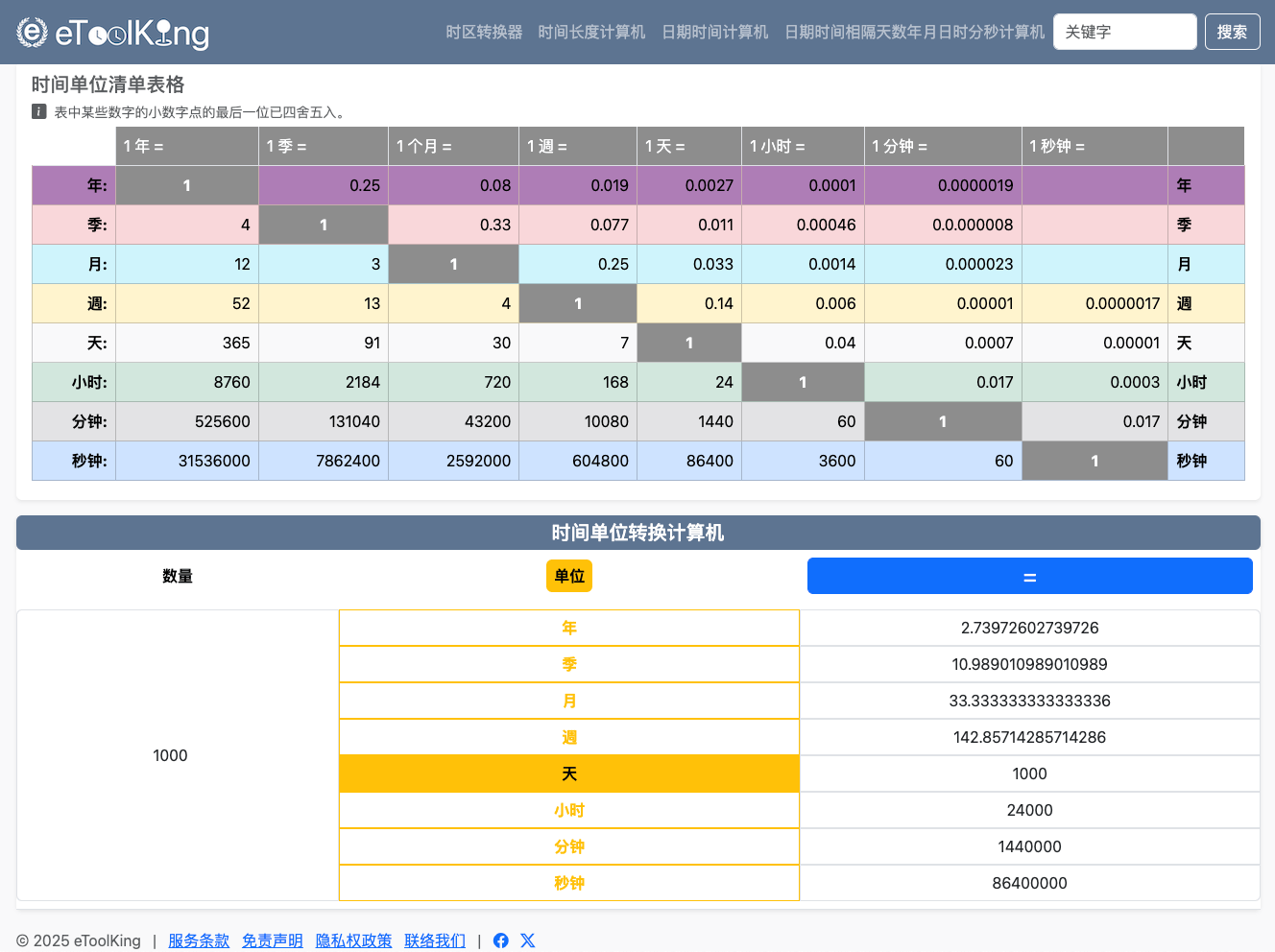Viewport: 1275px width, 952px height.
Task: Select 秒钟 as the unit
Action: pos(569,883)
